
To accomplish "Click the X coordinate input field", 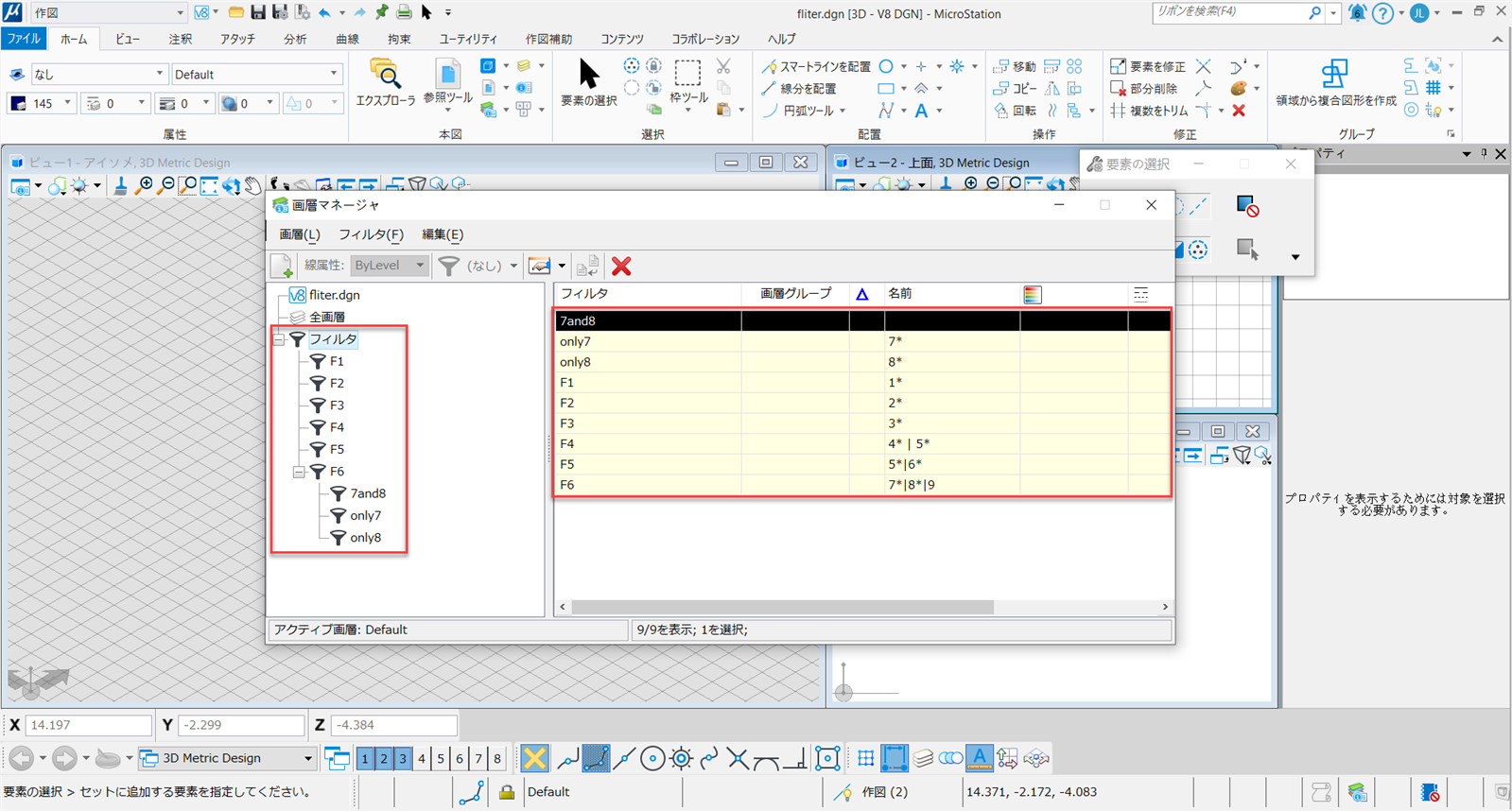I will [x=88, y=725].
